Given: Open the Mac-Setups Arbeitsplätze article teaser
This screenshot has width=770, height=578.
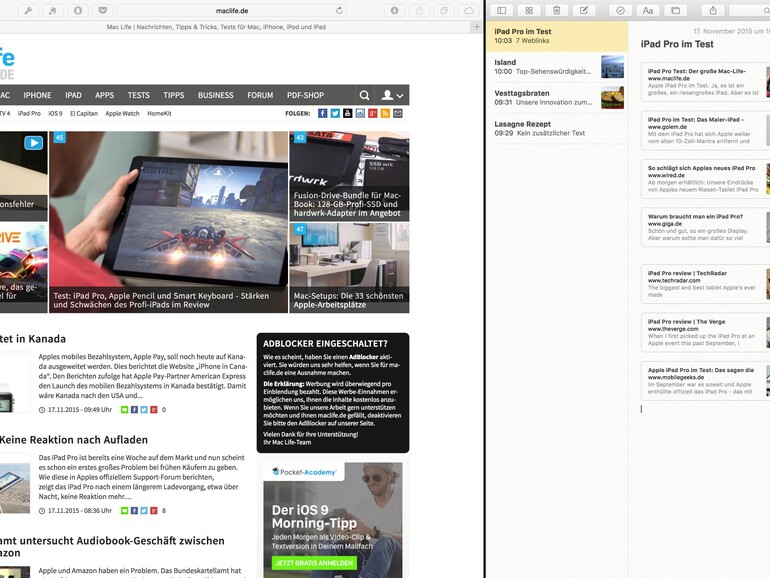Looking at the screenshot, I should [349, 268].
